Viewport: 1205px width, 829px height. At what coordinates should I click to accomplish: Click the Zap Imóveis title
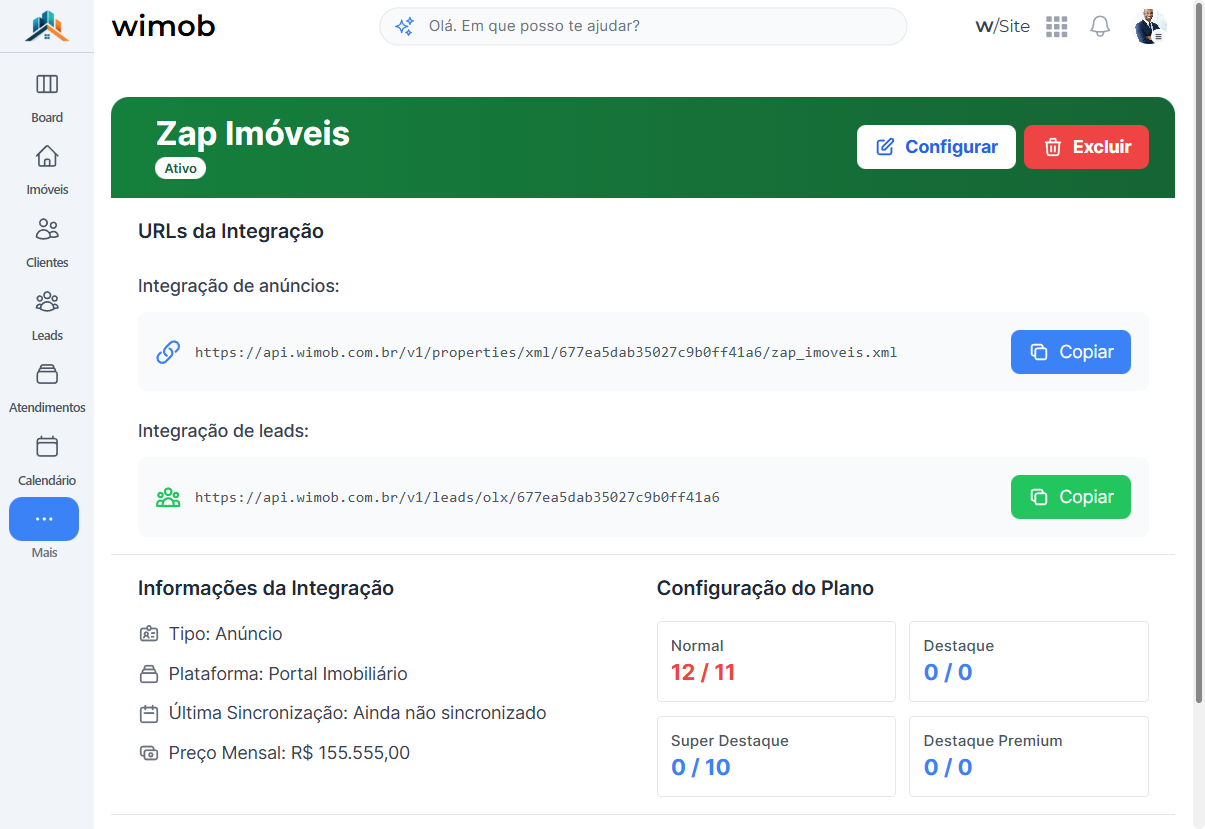click(253, 133)
